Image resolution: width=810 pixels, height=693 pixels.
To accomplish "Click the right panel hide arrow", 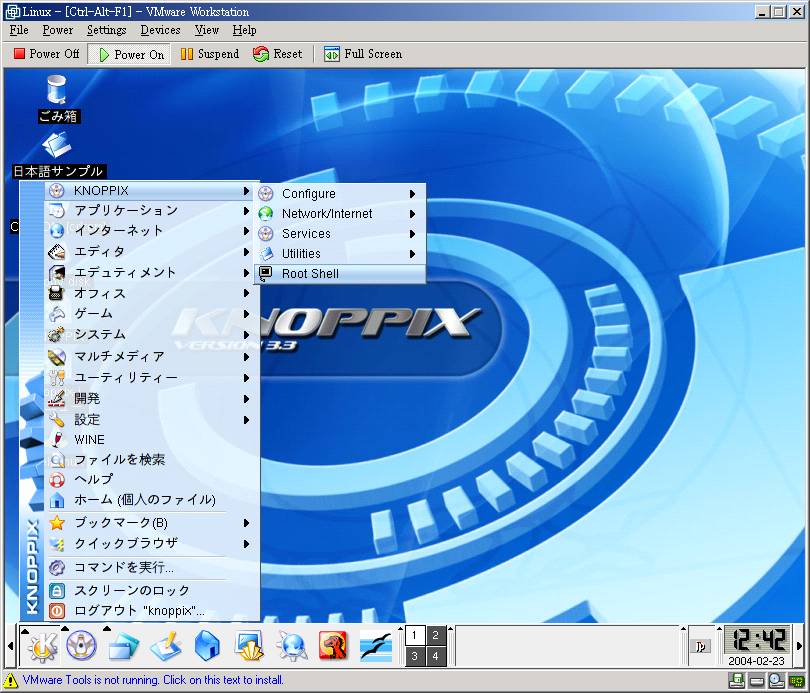I will point(800,646).
